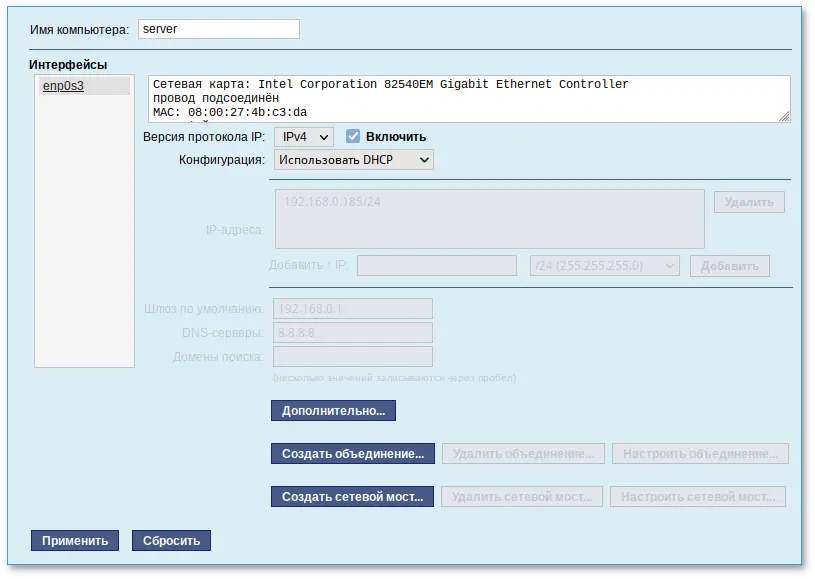Click the «Удалить объединение...» button

coord(521,453)
